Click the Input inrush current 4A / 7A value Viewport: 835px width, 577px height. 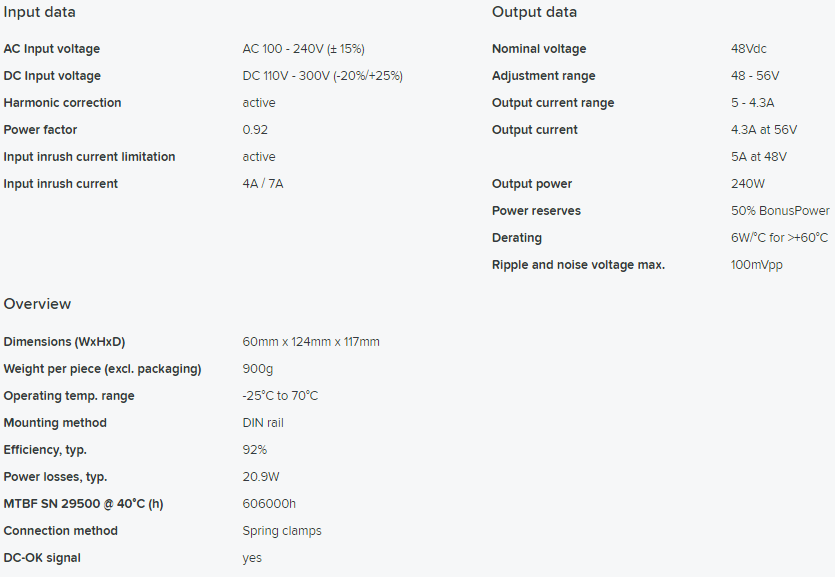tap(263, 184)
